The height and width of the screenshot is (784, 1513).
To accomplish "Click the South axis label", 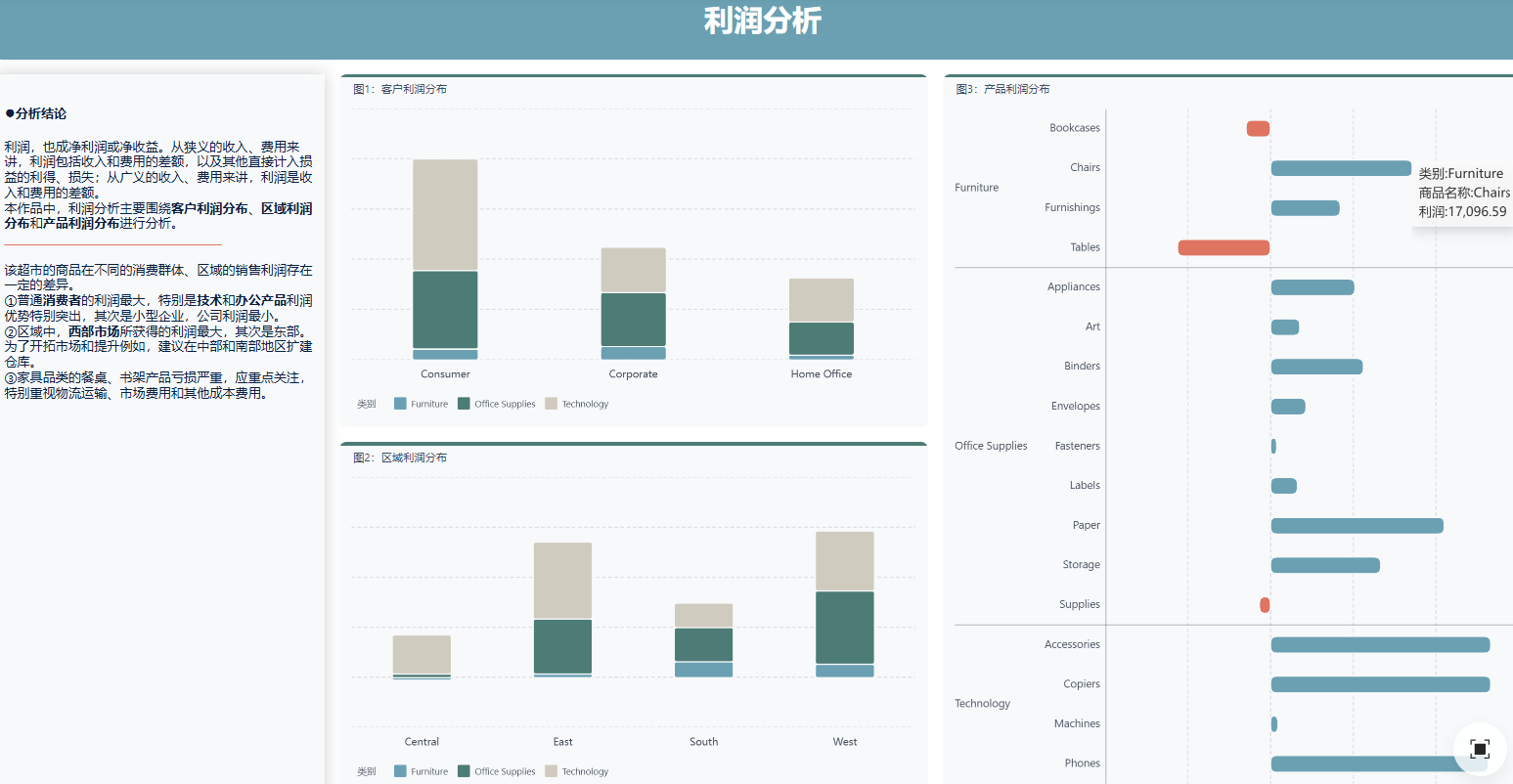I will tap(703, 742).
